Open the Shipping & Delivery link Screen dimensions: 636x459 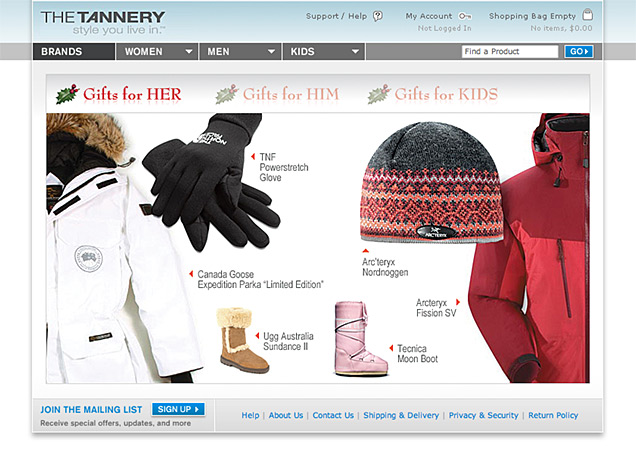click(x=401, y=415)
